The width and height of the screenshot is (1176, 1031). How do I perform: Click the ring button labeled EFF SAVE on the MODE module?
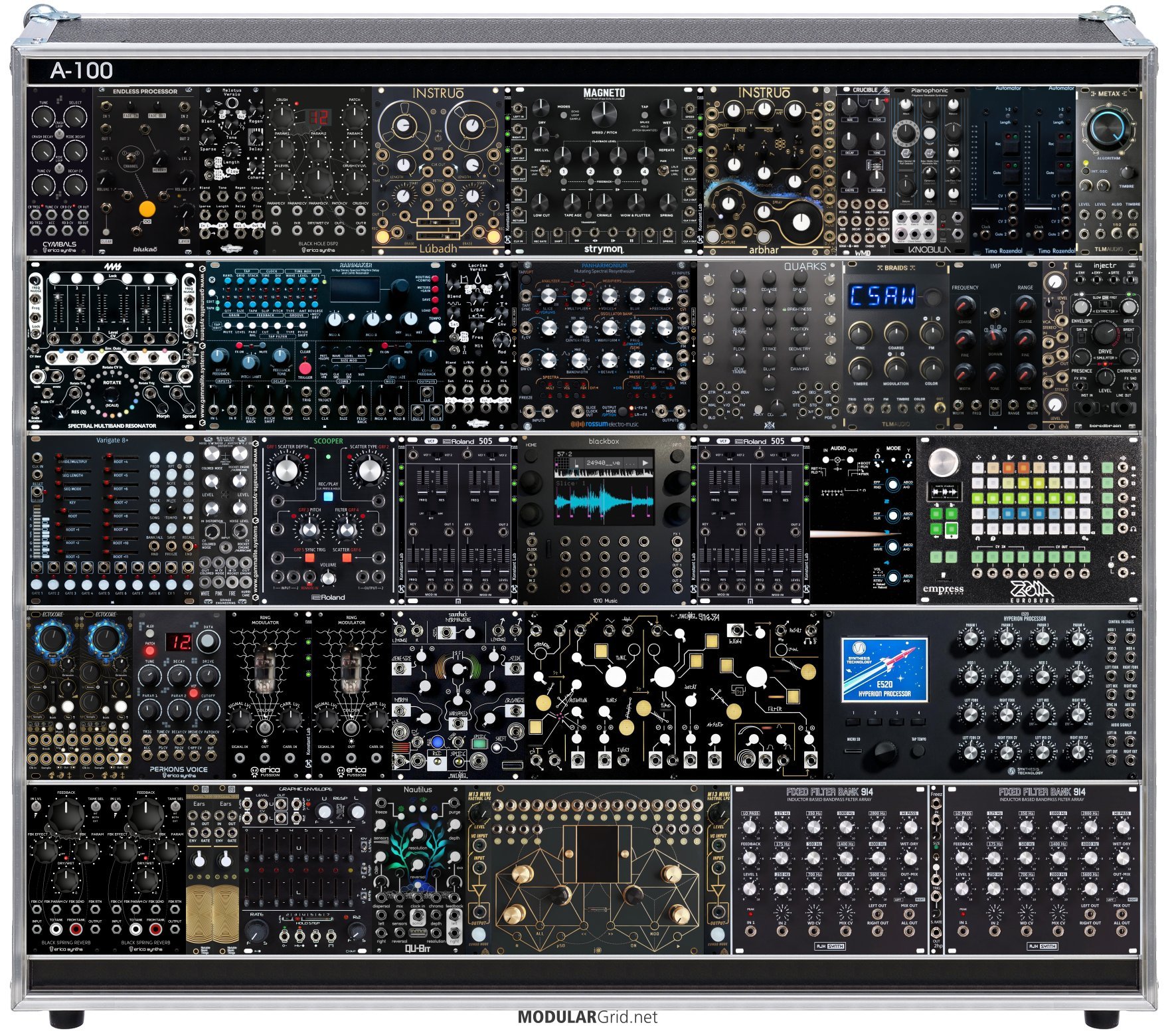(893, 547)
